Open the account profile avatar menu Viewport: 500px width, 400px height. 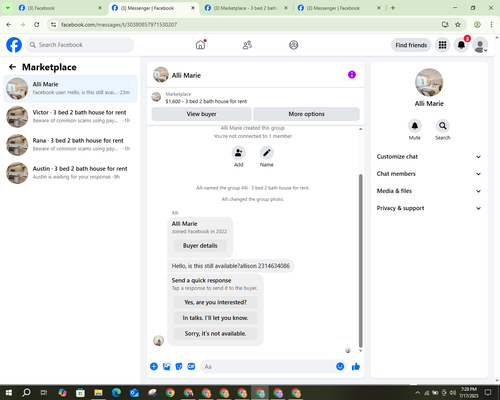(x=480, y=45)
